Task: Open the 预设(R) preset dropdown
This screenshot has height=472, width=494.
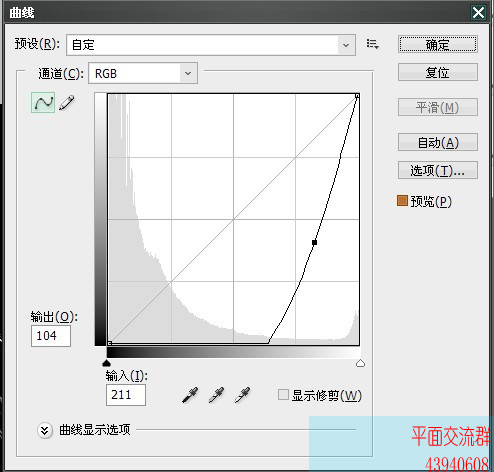Action: (211, 45)
